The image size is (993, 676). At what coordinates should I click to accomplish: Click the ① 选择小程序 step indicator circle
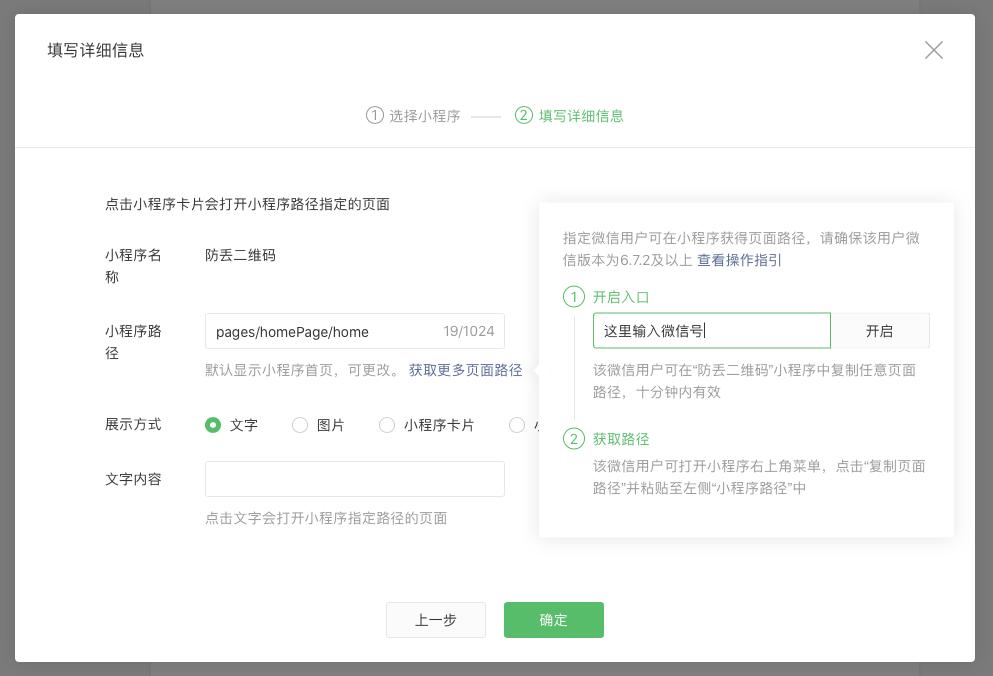coord(374,116)
